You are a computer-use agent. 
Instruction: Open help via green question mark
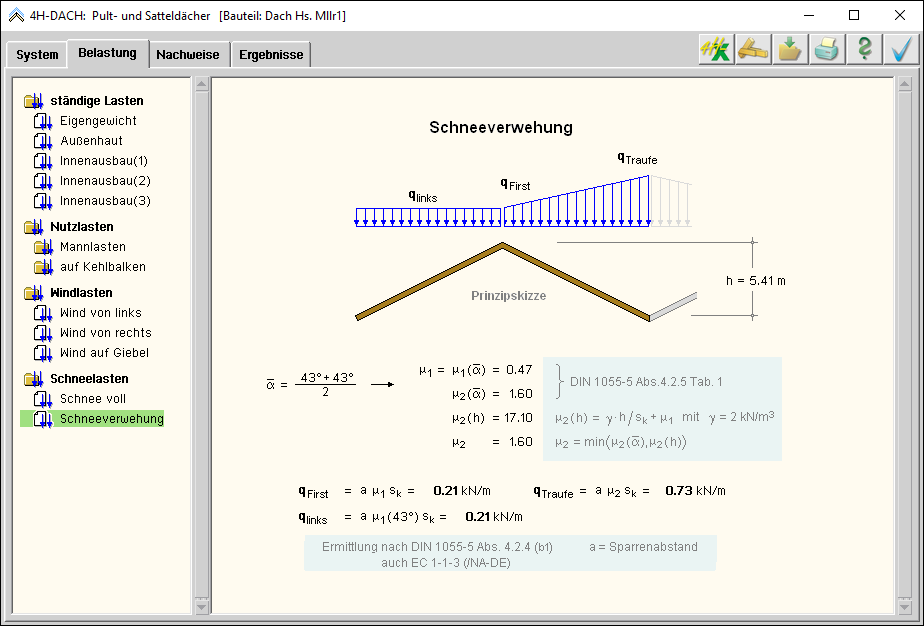(864, 50)
